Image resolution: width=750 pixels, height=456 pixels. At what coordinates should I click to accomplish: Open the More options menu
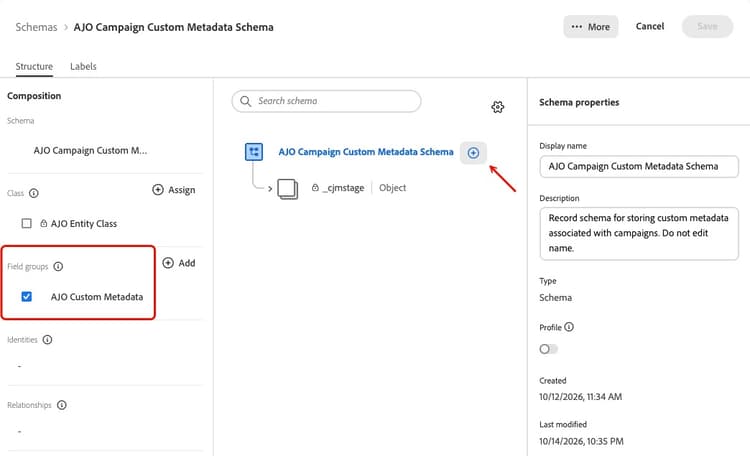click(x=591, y=27)
